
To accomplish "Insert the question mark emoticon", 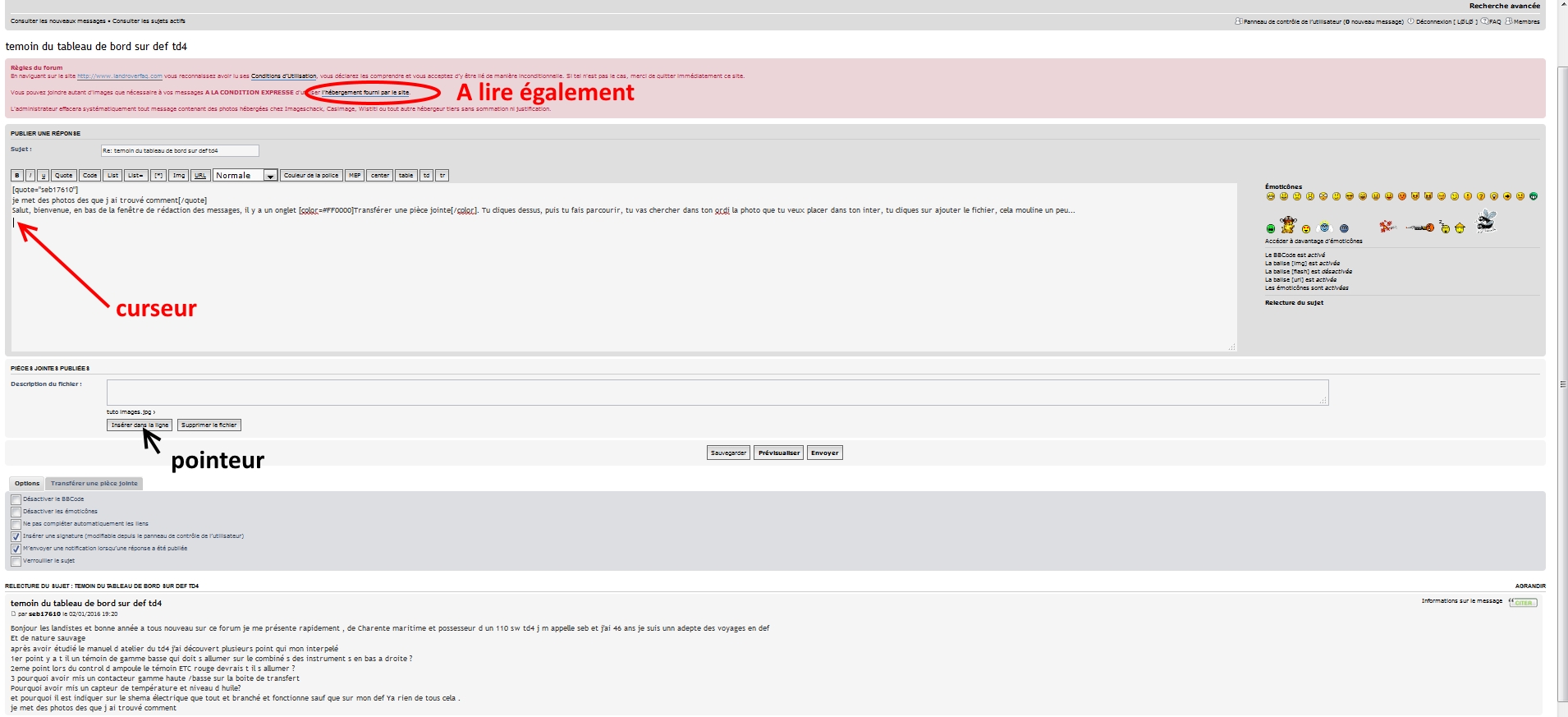I will click(x=1481, y=196).
